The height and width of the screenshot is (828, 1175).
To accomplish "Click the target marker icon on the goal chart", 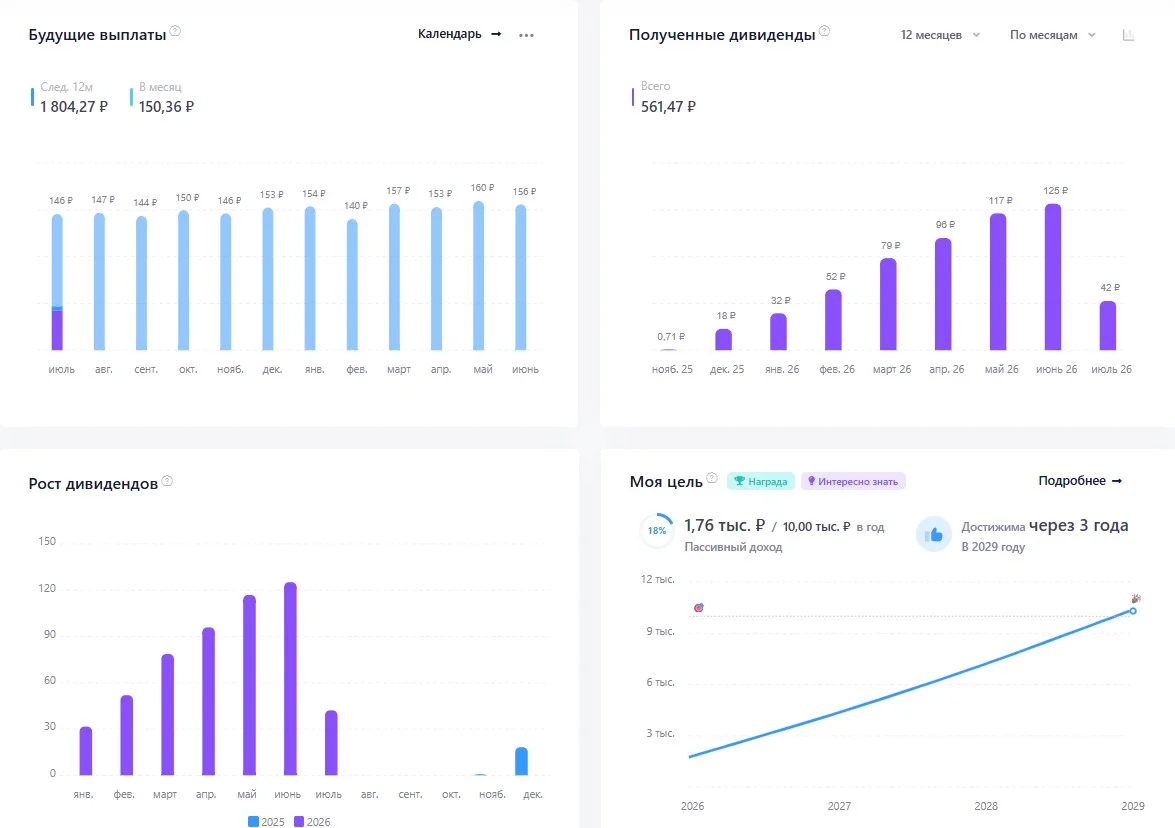I will (698, 608).
